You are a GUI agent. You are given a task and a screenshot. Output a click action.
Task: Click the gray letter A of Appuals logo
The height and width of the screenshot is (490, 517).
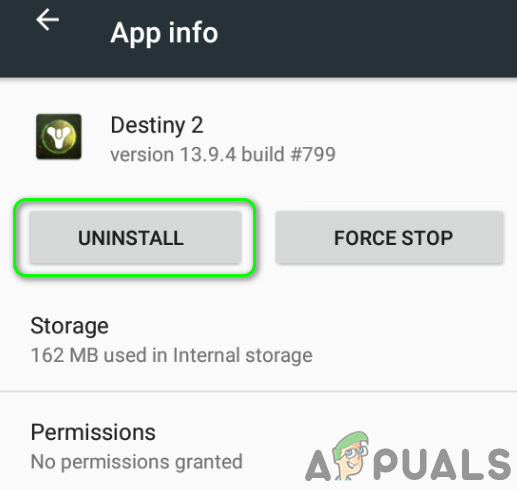tap(319, 465)
